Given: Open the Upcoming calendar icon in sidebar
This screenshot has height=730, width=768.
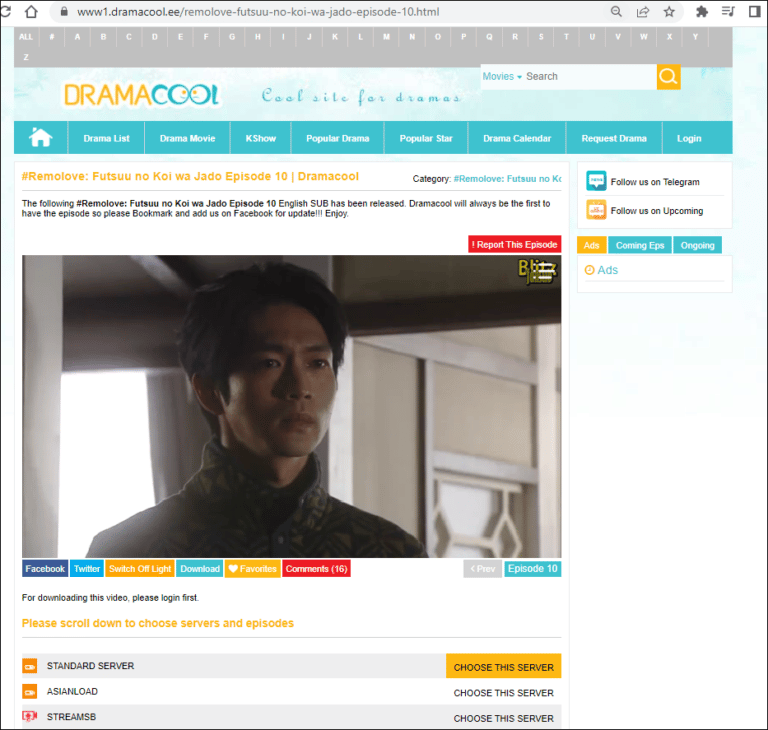Looking at the screenshot, I should click(596, 210).
